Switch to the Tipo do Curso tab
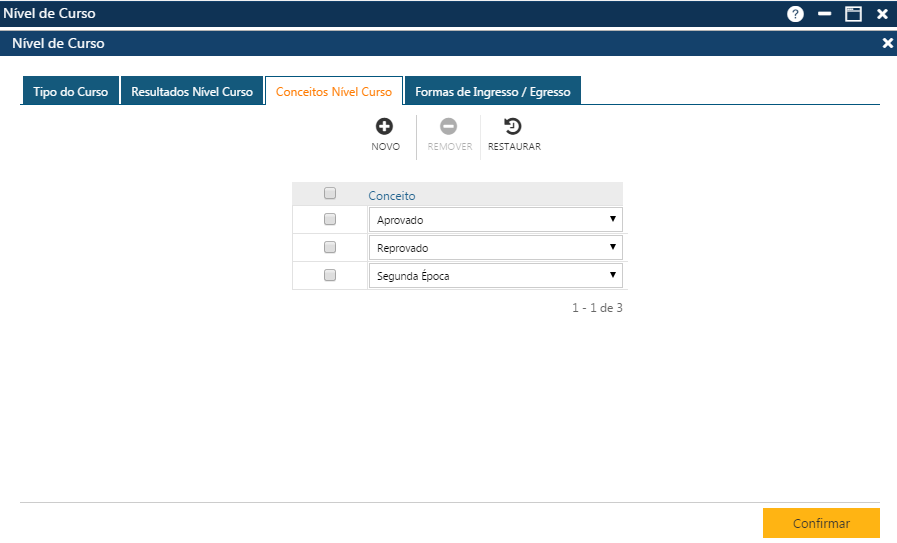The height and width of the screenshot is (543, 897). tap(70, 91)
